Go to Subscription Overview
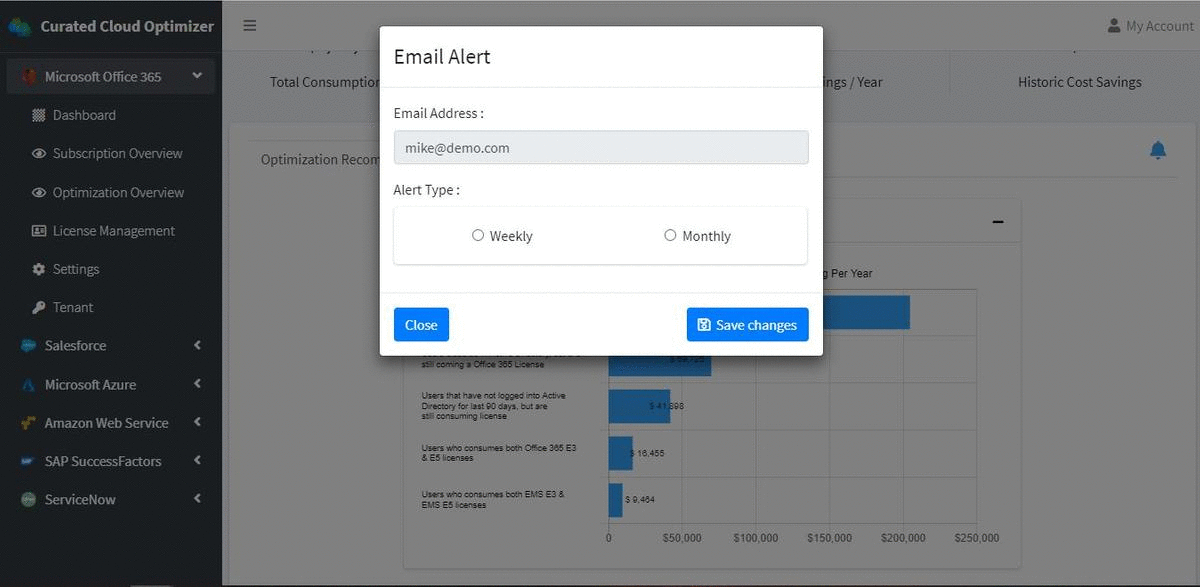1200x587 pixels. [x=117, y=154]
